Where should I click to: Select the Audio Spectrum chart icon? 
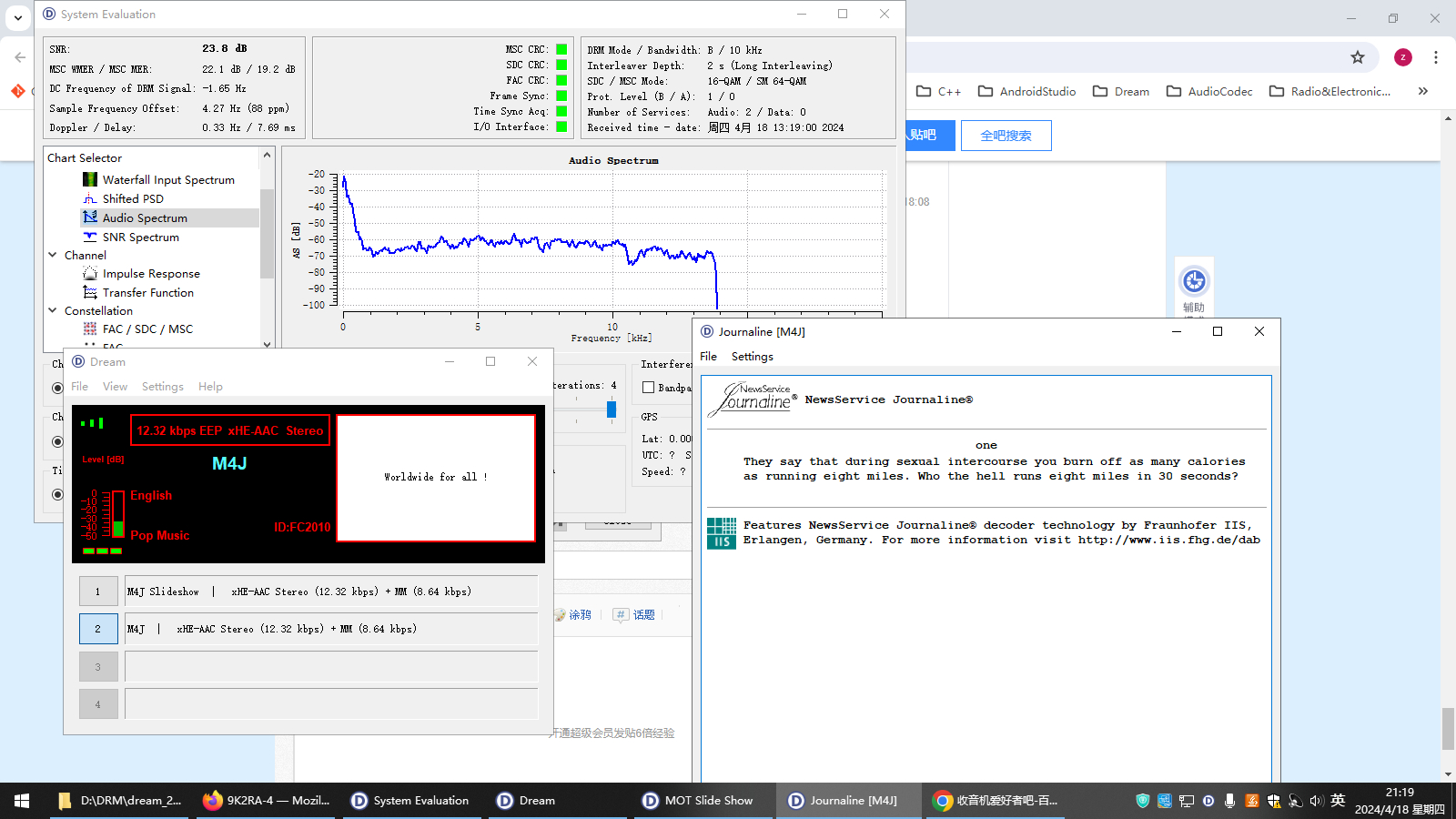[x=90, y=217]
